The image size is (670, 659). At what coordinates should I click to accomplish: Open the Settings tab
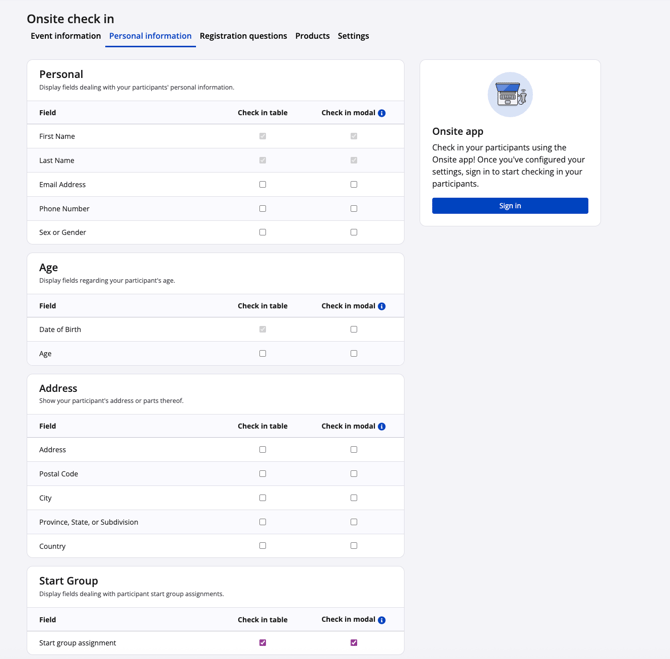click(x=353, y=36)
